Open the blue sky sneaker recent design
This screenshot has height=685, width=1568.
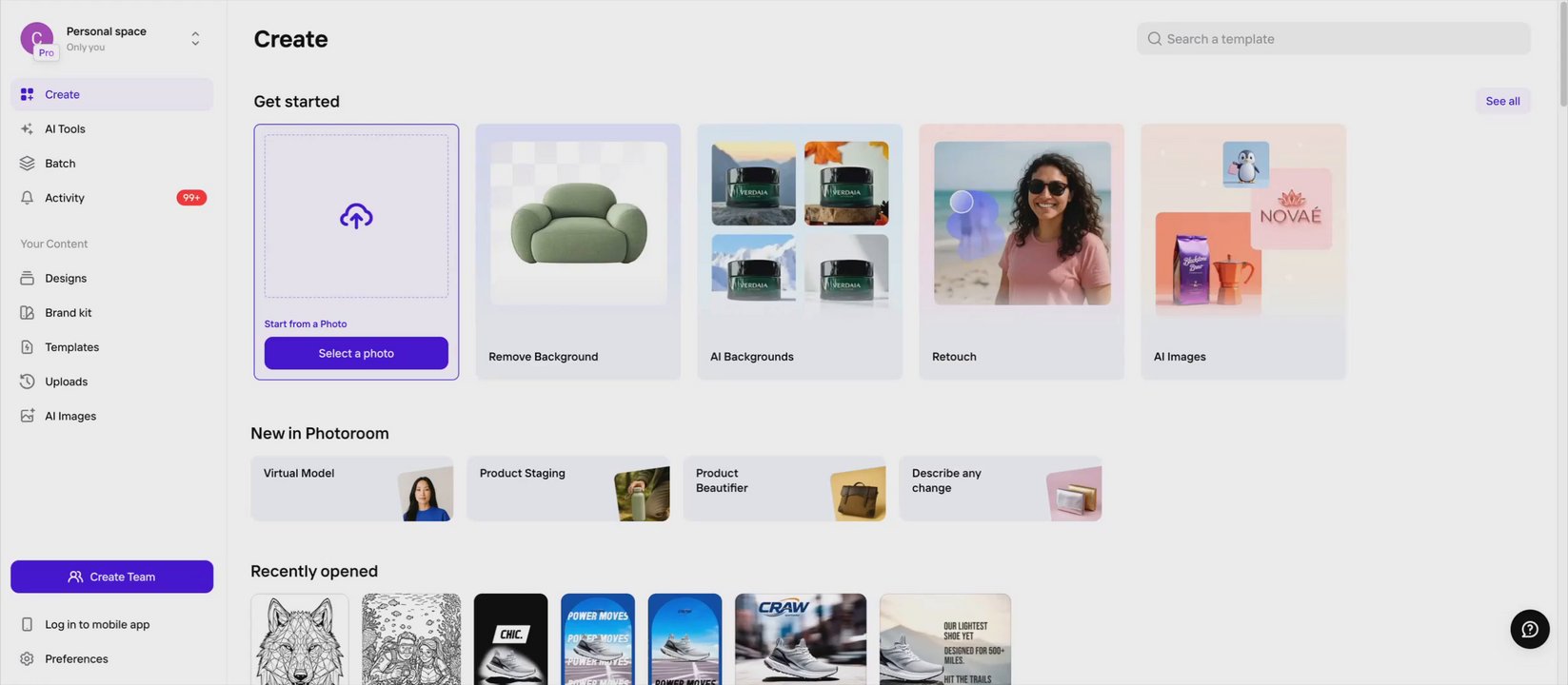685,639
